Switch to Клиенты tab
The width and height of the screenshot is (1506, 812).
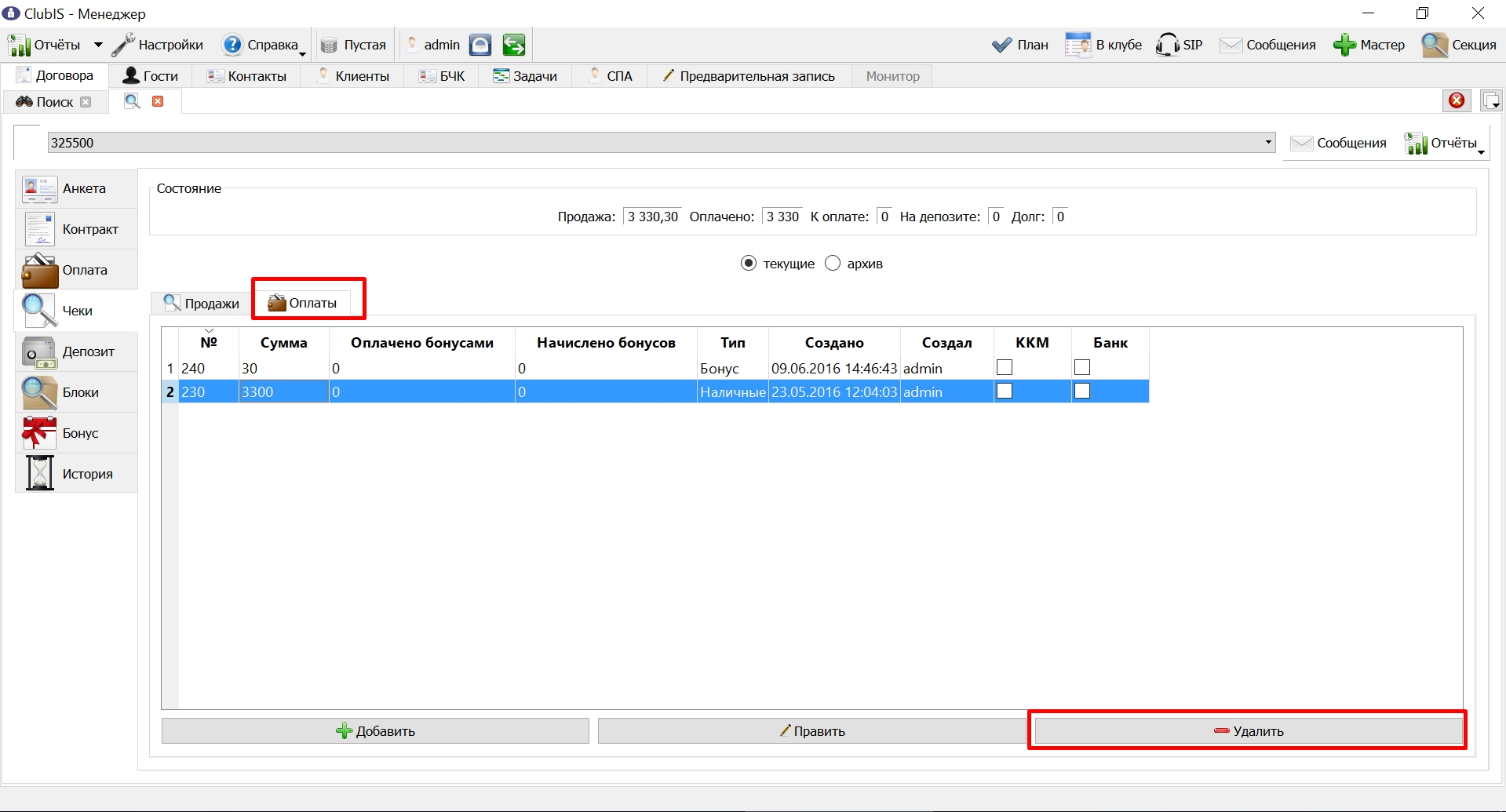click(x=352, y=76)
